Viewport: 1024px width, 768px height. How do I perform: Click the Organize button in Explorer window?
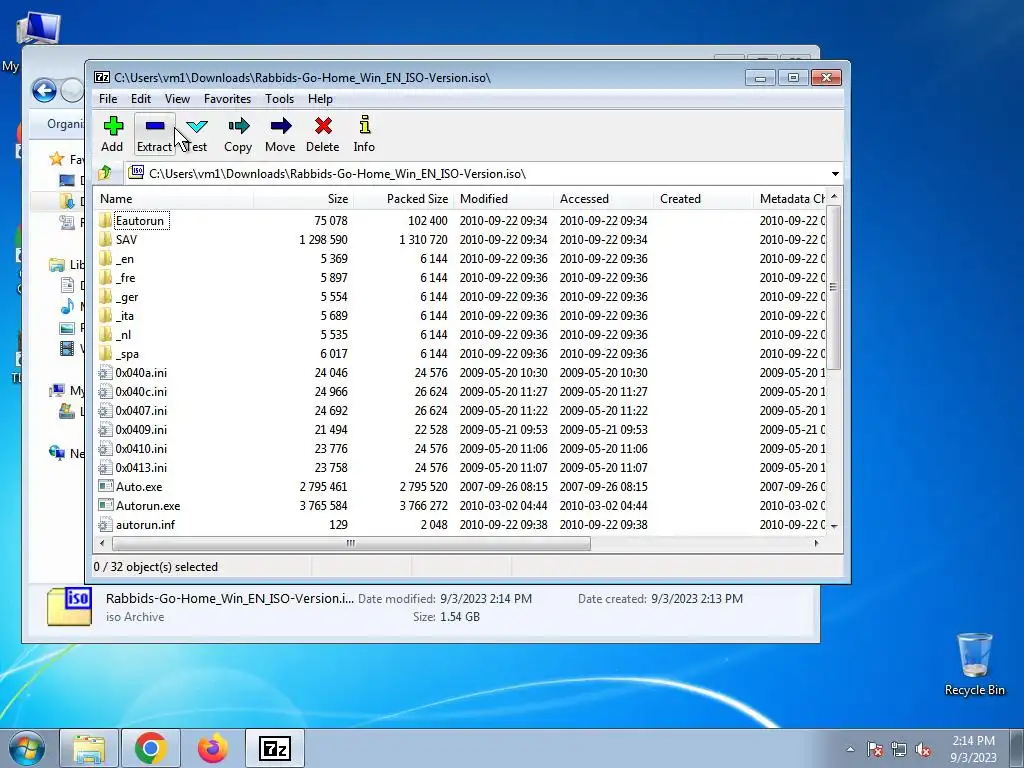pyautogui.click(x=65, y=124)
